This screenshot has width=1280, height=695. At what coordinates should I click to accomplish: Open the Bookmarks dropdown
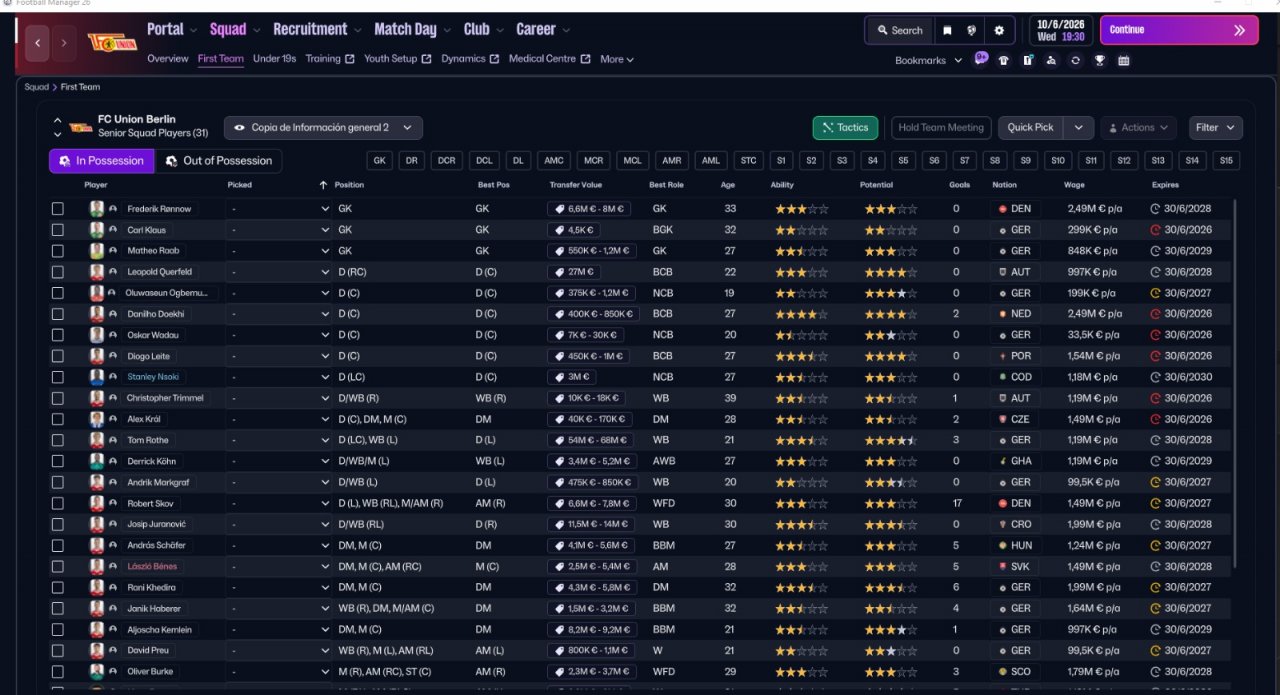929,60
